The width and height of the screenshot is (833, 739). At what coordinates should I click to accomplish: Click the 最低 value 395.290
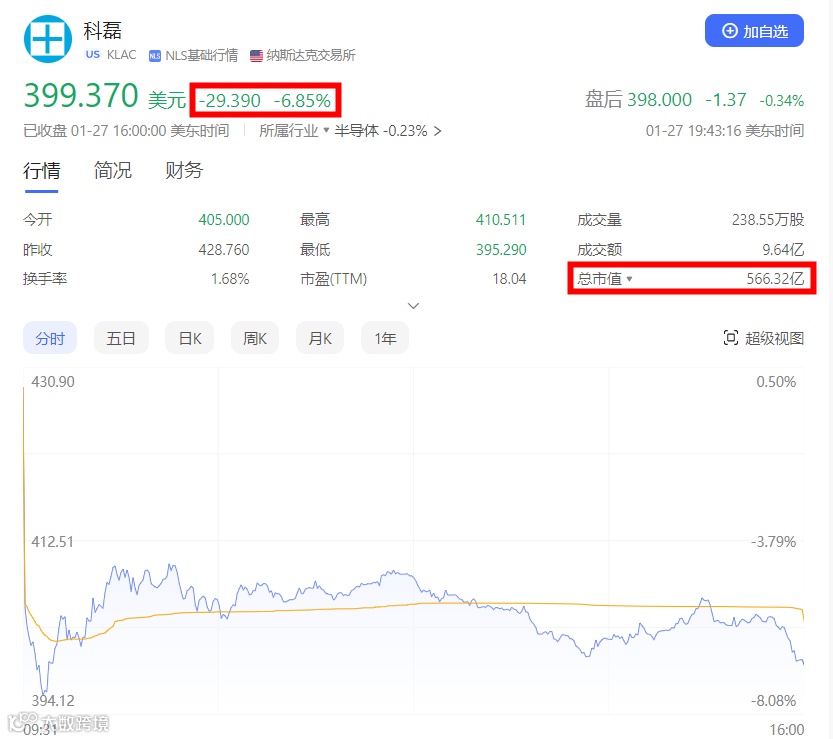(x=501, y=249)
